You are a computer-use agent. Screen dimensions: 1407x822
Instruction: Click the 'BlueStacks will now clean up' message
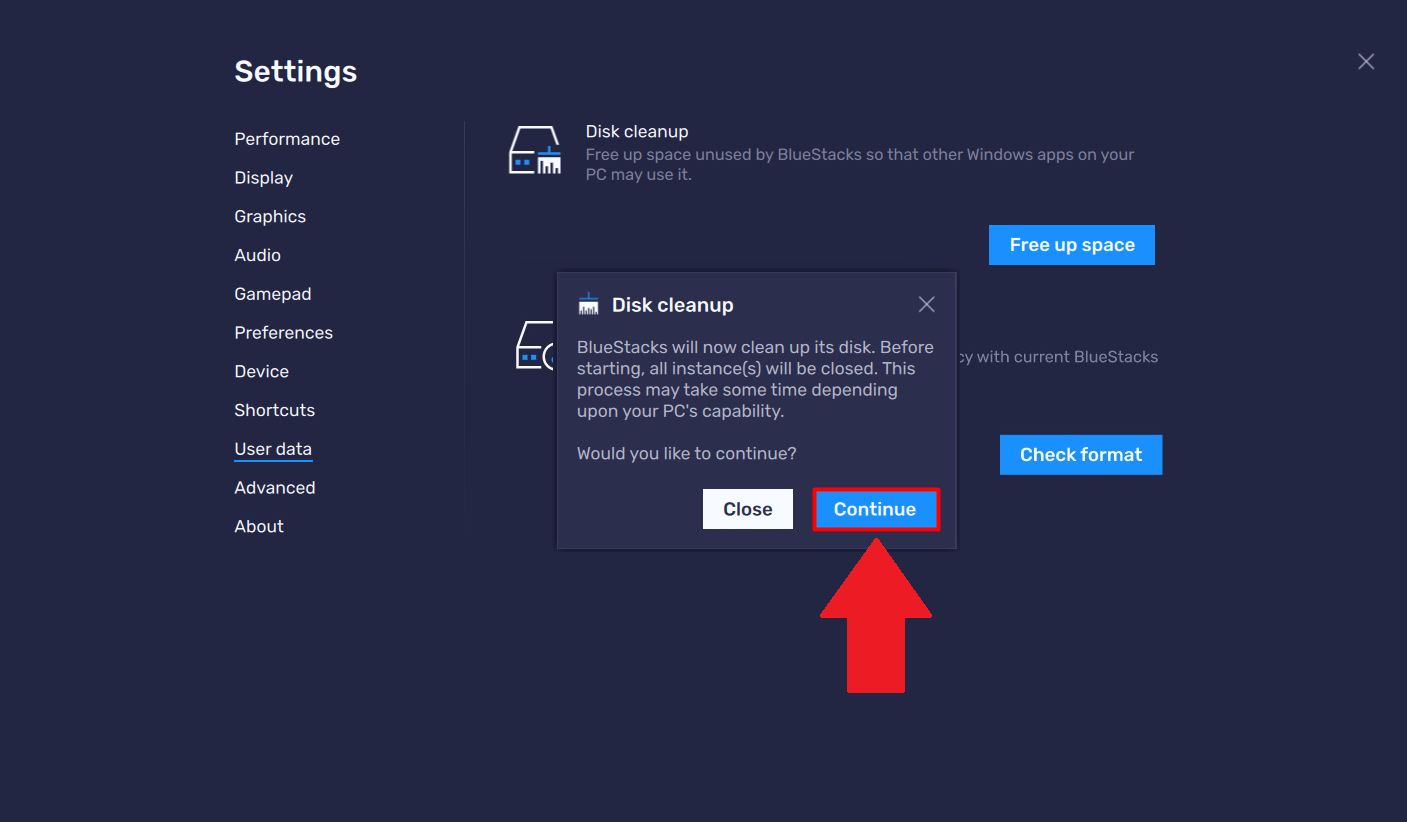(x=756, y=379)
